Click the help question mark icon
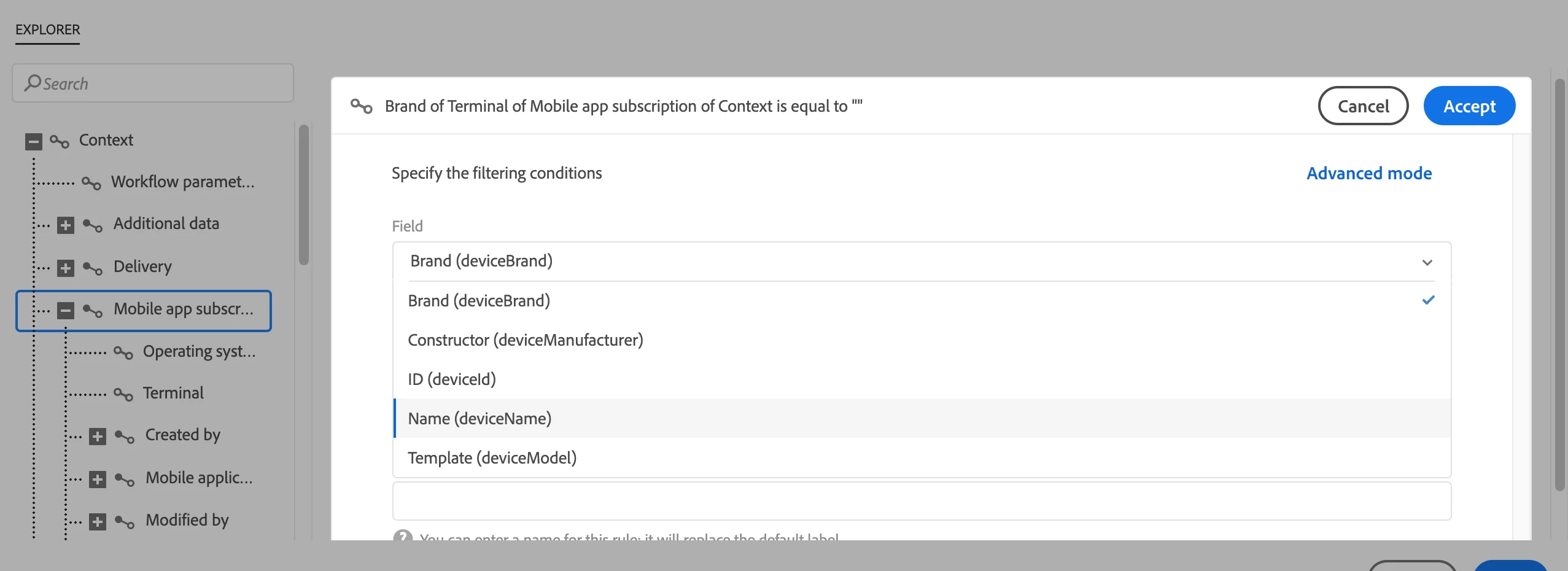 (403, 537)
